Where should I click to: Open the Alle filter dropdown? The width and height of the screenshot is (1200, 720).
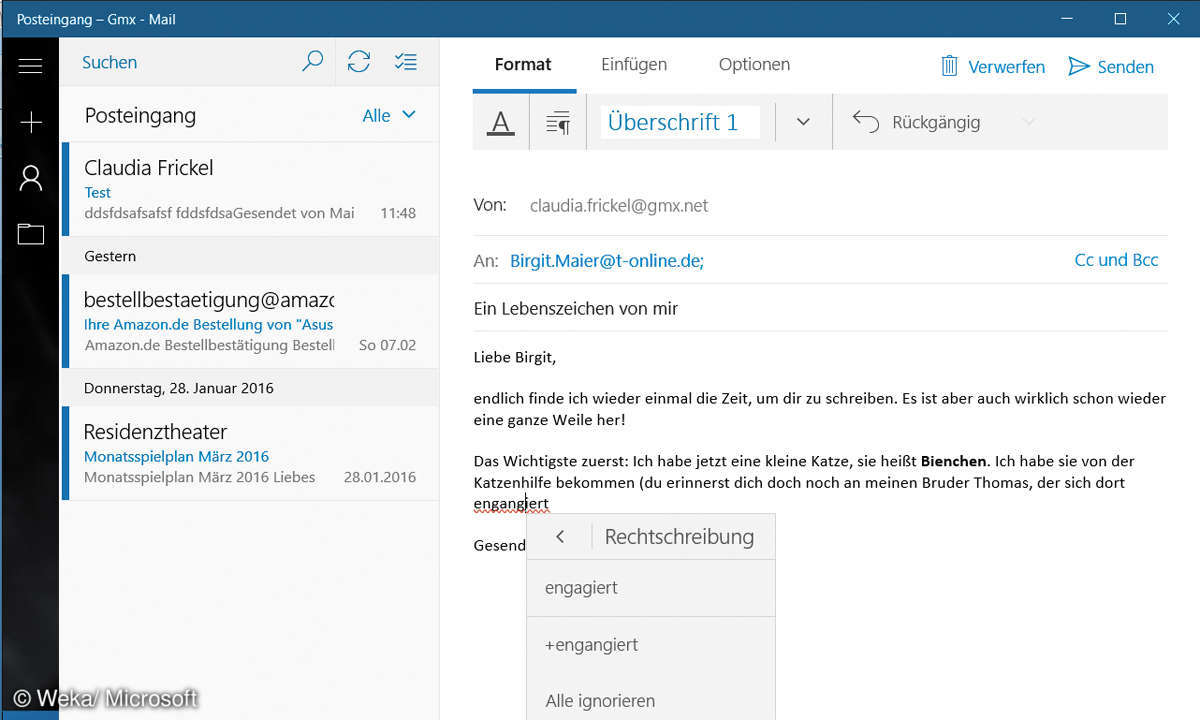(389, 116)
